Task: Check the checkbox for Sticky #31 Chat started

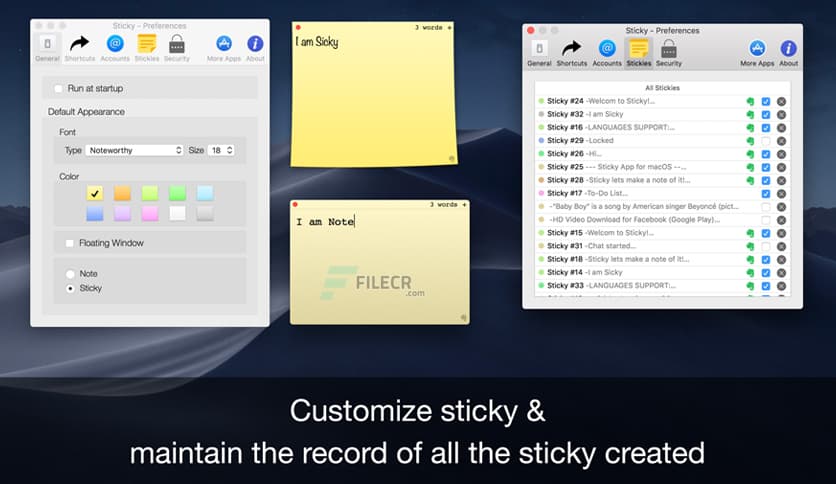Action: click(x=766, y=247)
